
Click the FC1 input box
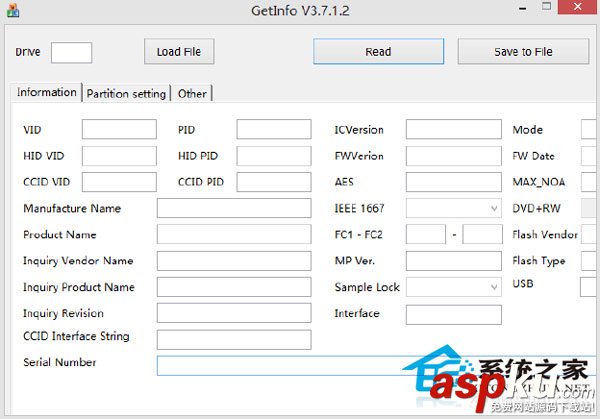(426, 234)
